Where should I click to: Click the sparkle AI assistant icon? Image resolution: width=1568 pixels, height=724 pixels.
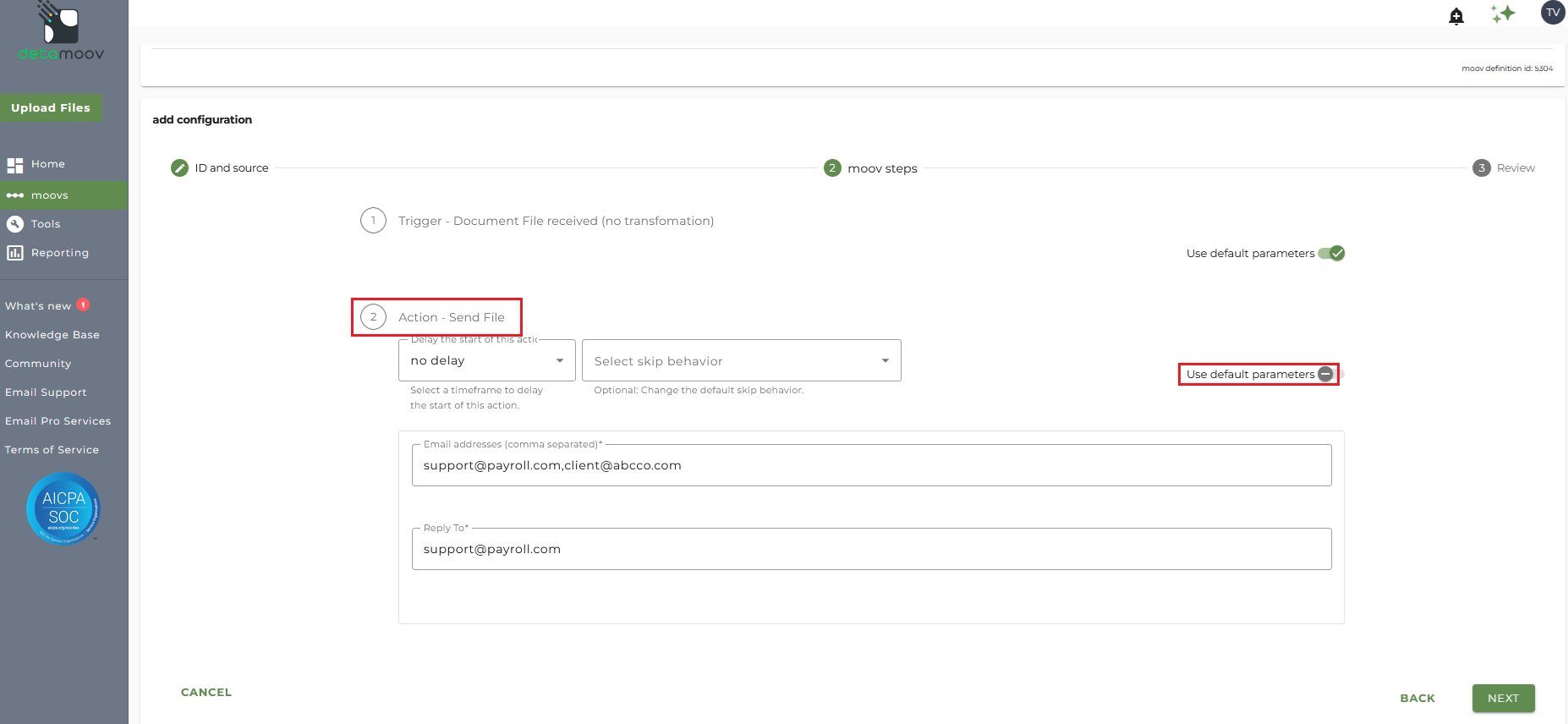tap(1503, 14)
